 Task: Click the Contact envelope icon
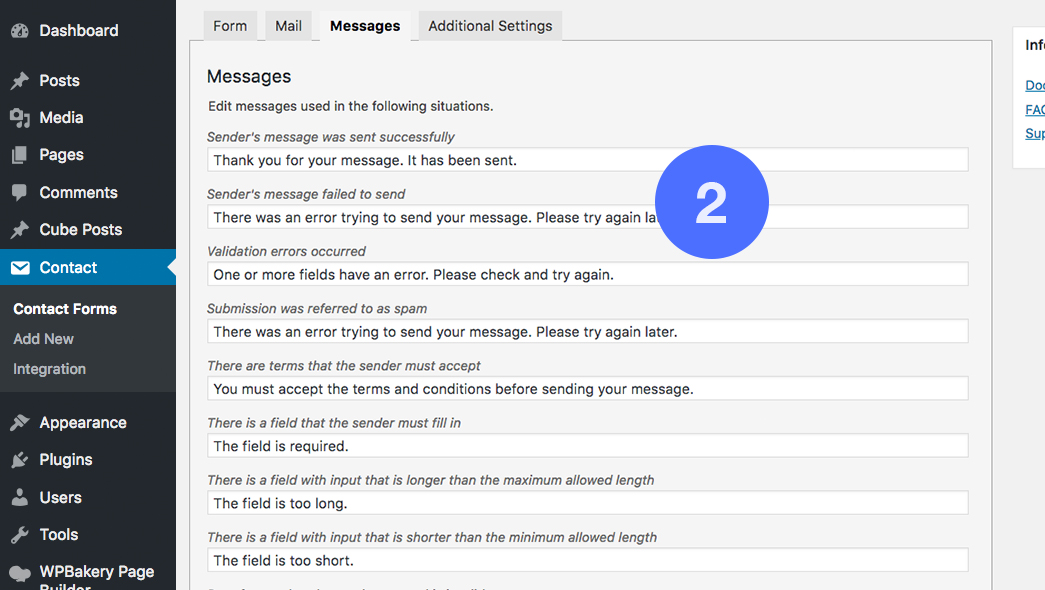[19, 268]
